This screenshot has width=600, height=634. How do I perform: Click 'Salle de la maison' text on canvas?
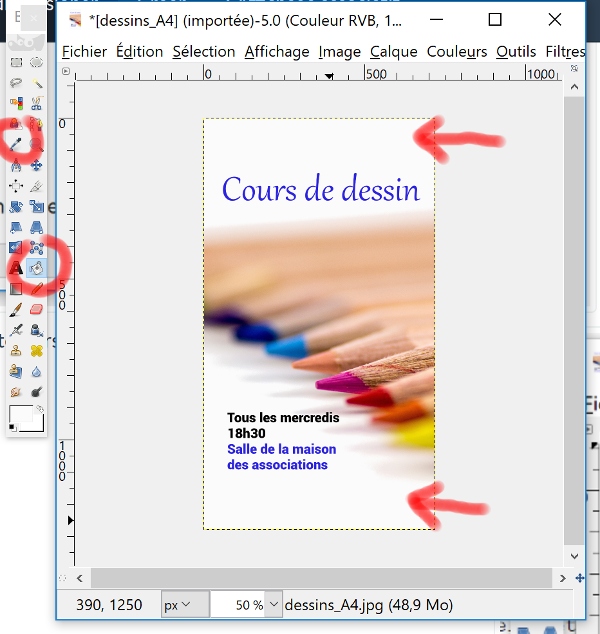click(281, 449)
